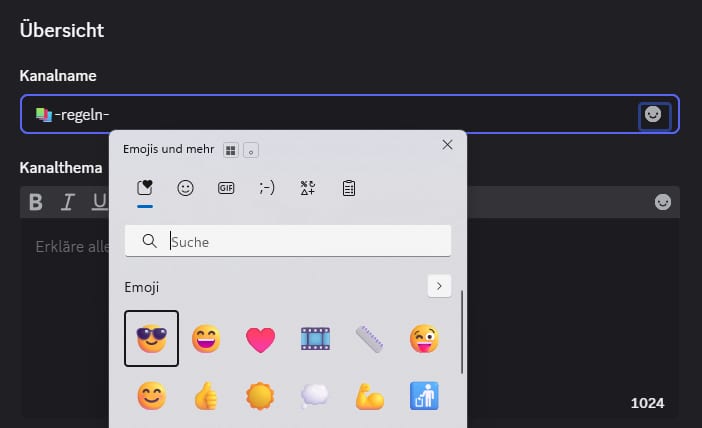This screenshot has width=702, height=428.
Task: Open the clipboard history tab
Action: [349, 188]
